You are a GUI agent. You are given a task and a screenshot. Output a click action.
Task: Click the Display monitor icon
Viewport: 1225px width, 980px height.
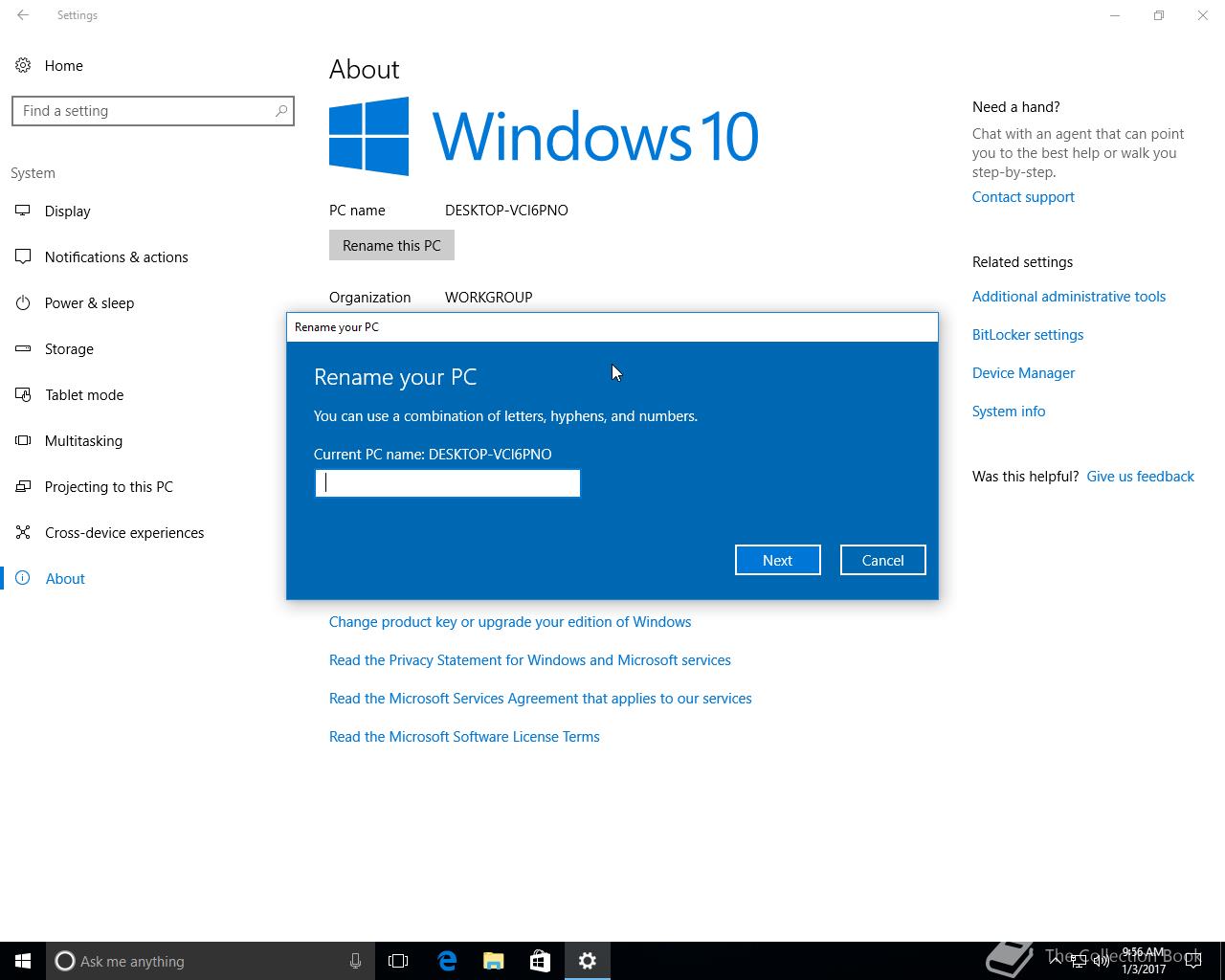[x=23, y=211]
